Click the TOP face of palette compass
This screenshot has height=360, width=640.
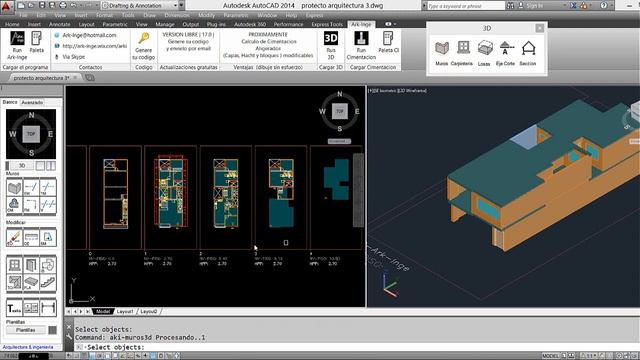click(x=31, y=134)
